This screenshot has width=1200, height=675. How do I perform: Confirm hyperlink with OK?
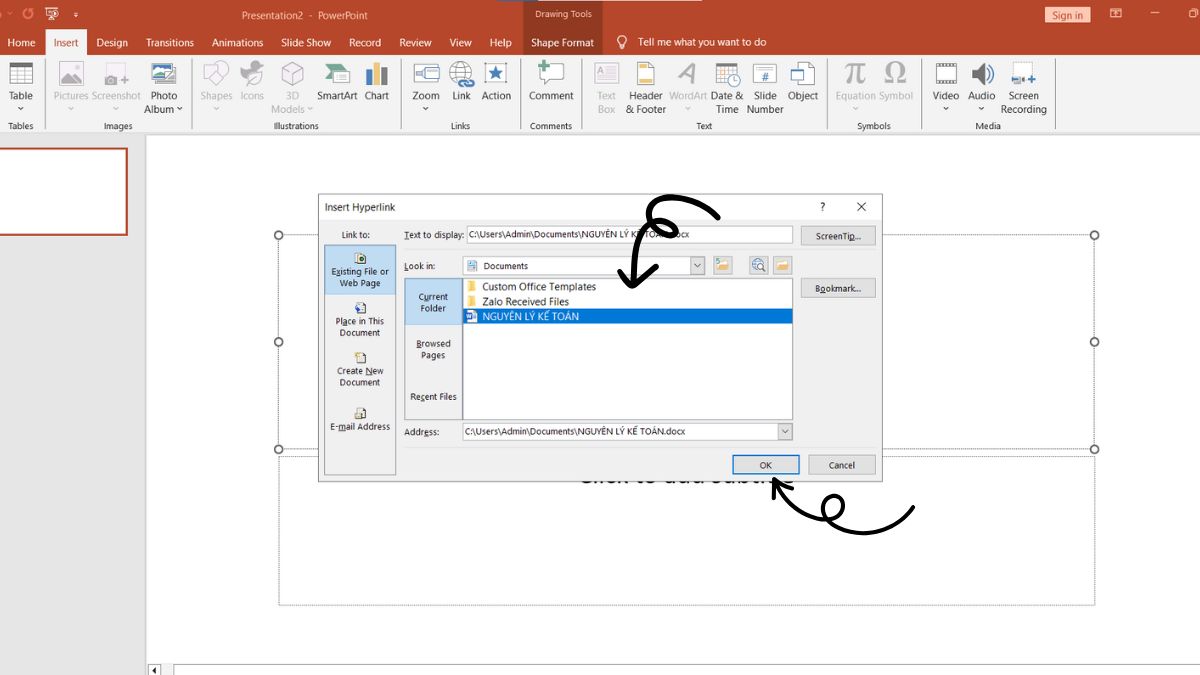(x=766, y=465)
